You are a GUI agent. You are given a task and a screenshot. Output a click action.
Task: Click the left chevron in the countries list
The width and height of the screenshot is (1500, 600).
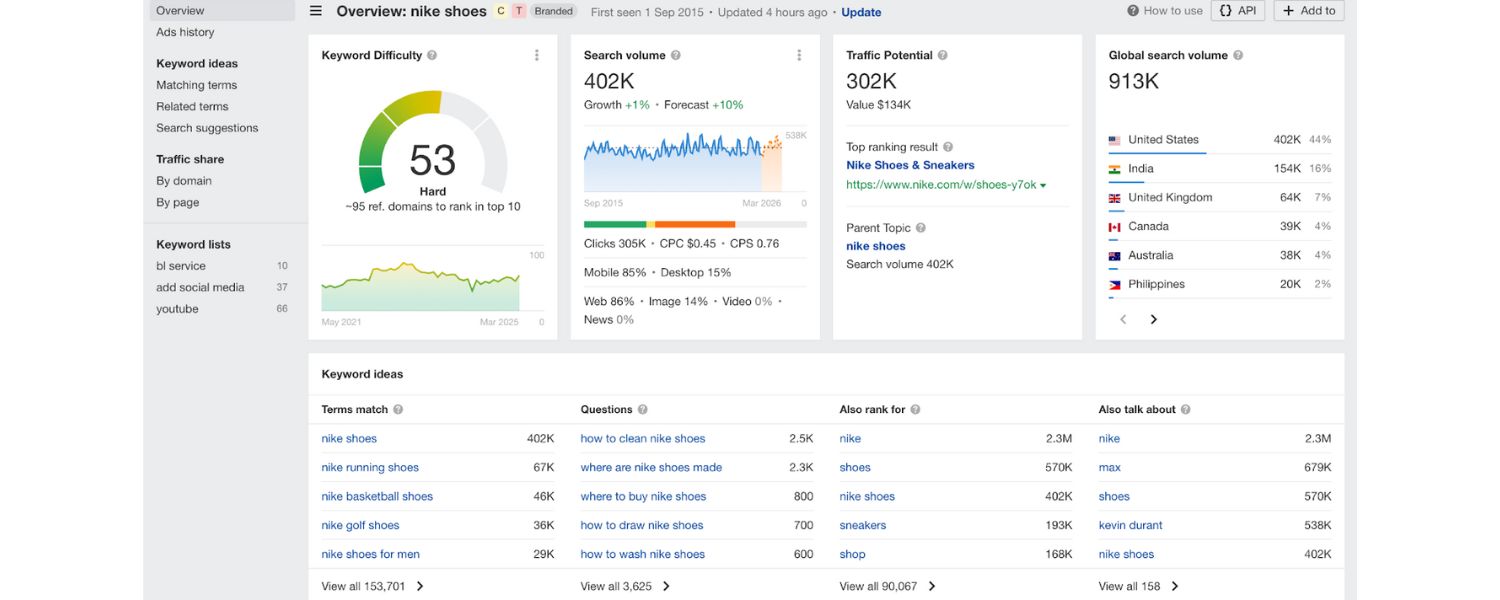click(1122, 319)
